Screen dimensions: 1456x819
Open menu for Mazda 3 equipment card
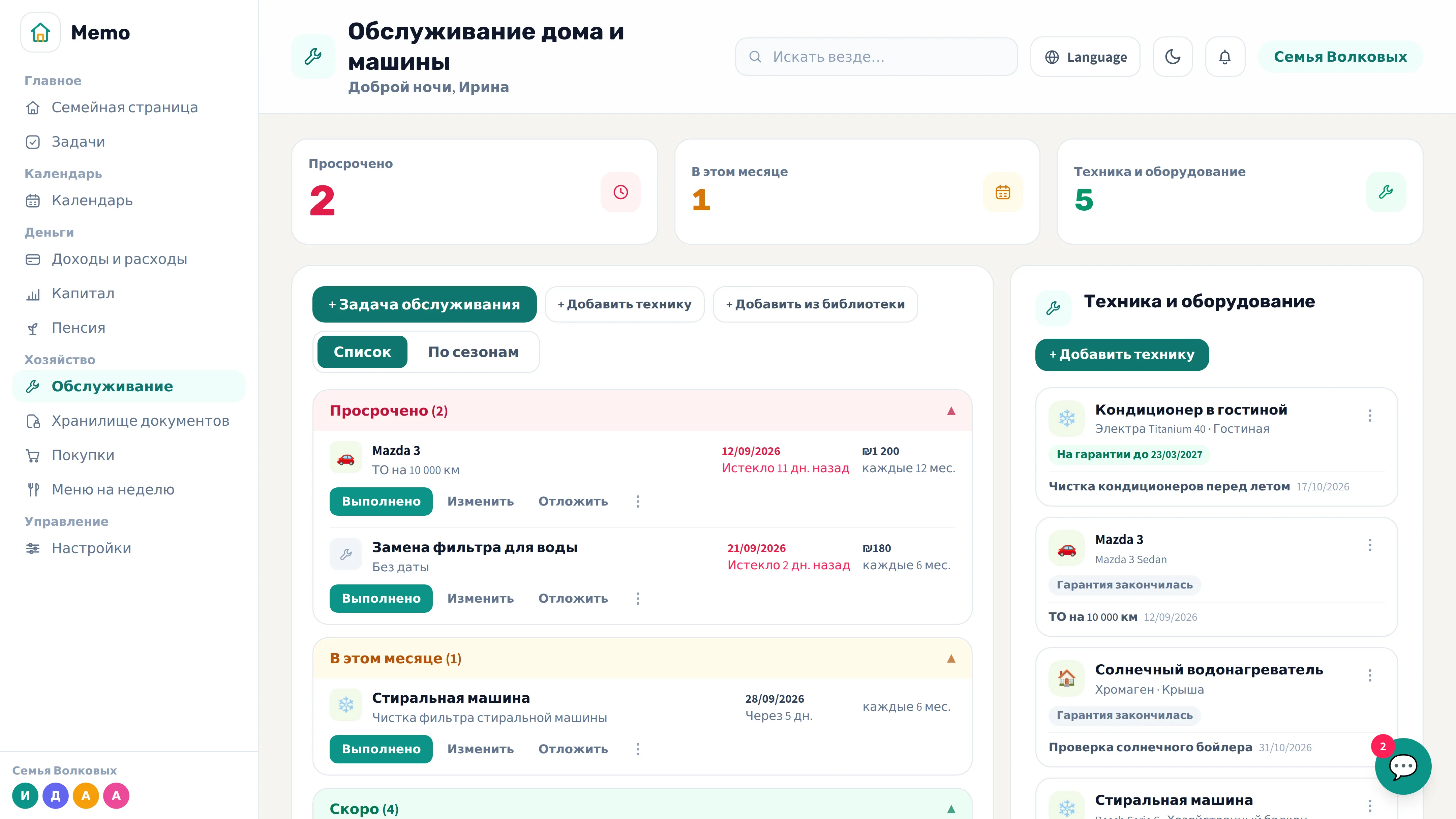pos(1370,545)
